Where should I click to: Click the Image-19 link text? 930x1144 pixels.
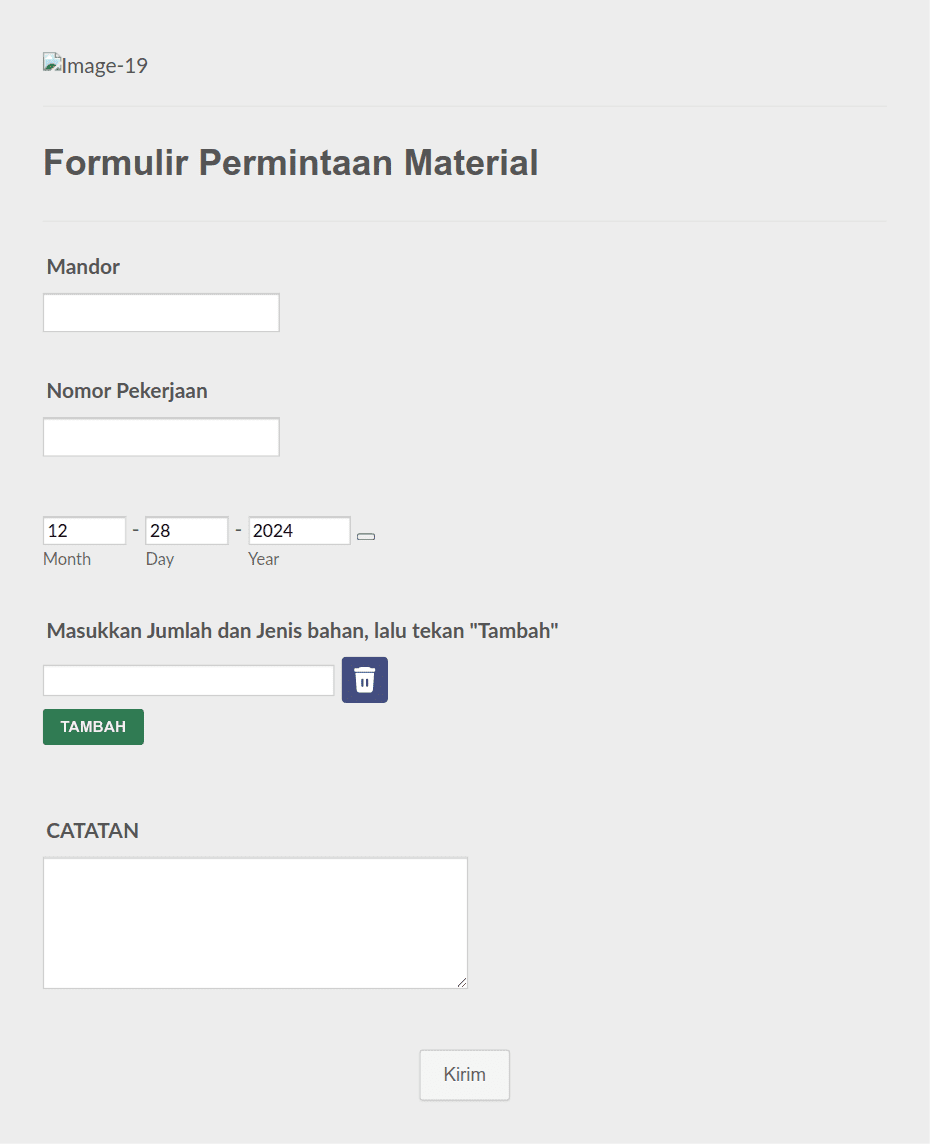point(104,64)
